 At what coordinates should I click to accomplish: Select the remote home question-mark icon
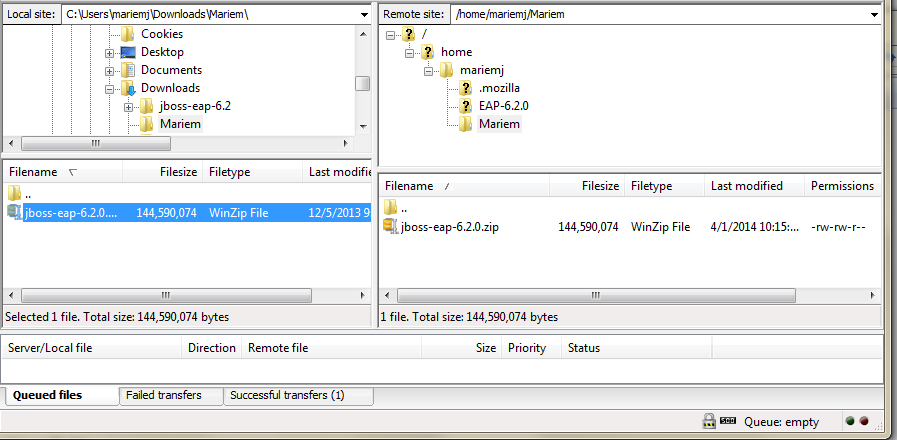[x=427, y=52]
